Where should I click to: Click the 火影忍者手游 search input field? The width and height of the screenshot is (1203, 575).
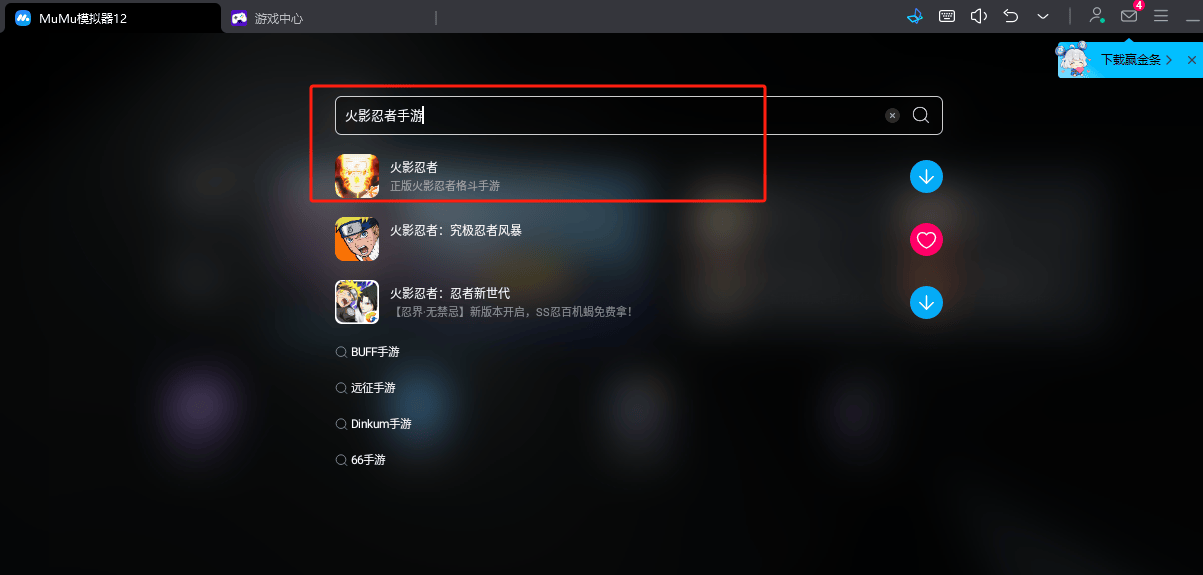tap(608, 116)
